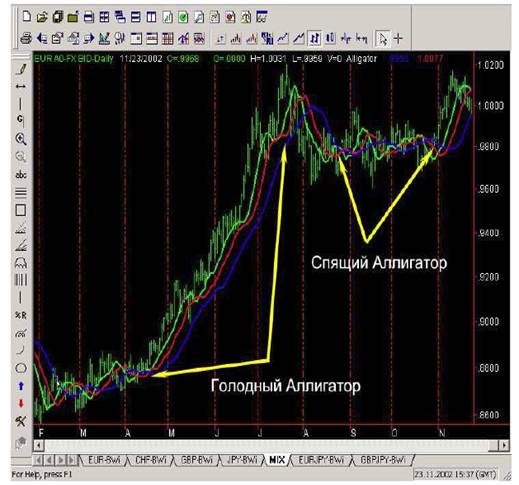Viewport: 519px width, 485px height.
Task: Click the horizontal scrollbar right arrow
Action: [x=504, y=445]
